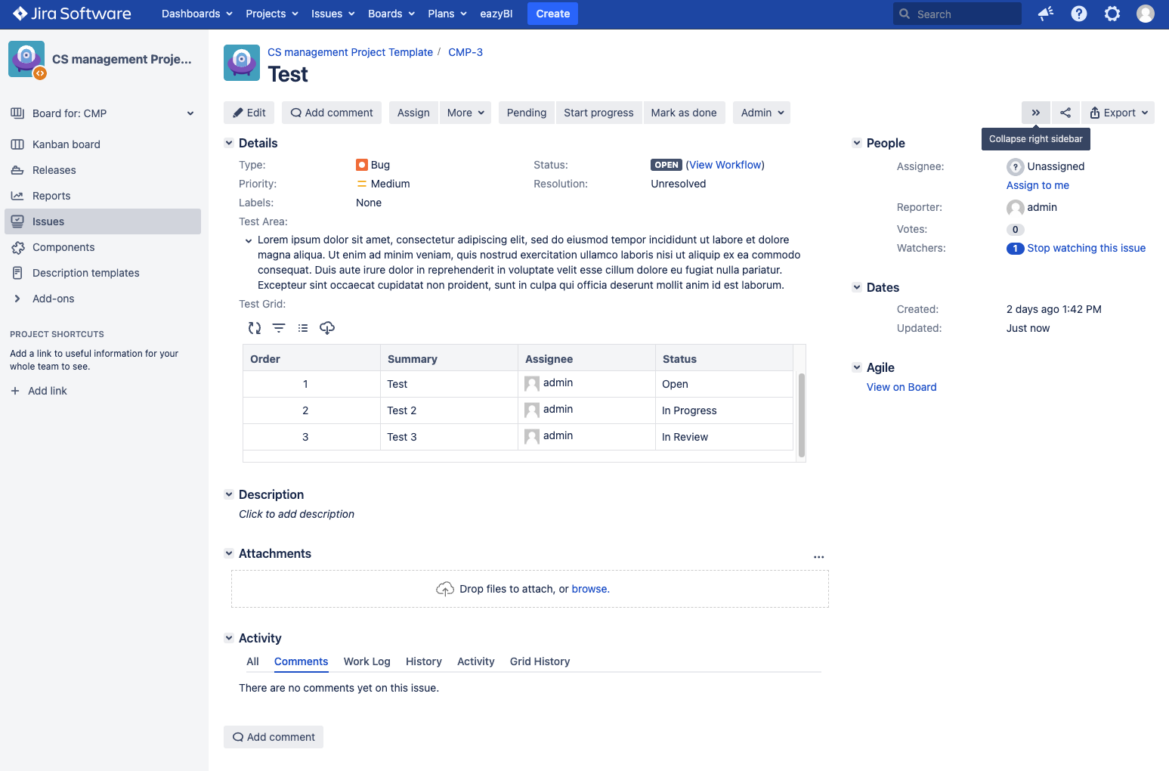
Task: Open the Jira settings gear
Action: 1112,13
